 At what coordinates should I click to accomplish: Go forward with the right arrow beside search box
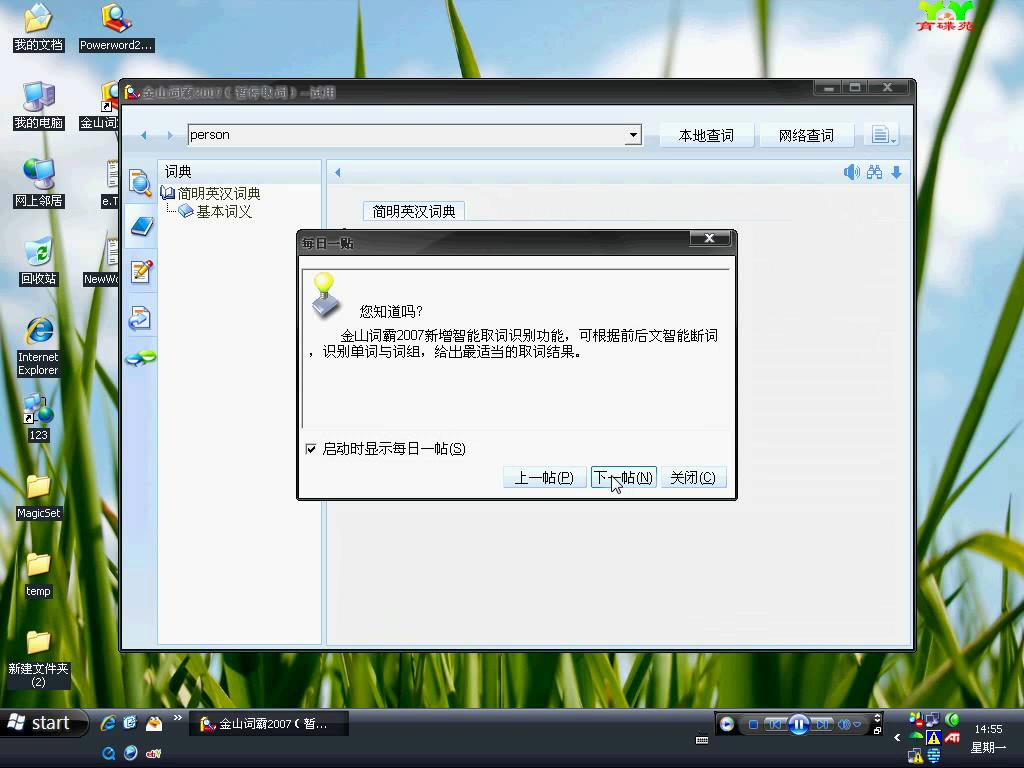pyautogui.click(x=170, y=135)
